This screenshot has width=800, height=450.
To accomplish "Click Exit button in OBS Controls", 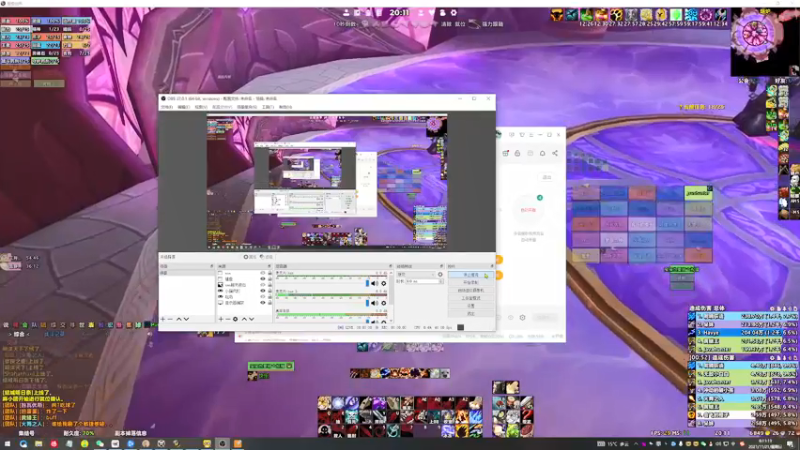I will click(x=470, y=313).
